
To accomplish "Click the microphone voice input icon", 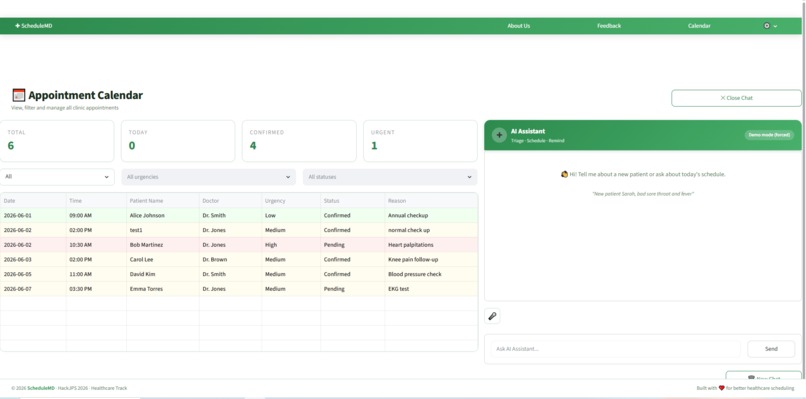I will 492,316.
